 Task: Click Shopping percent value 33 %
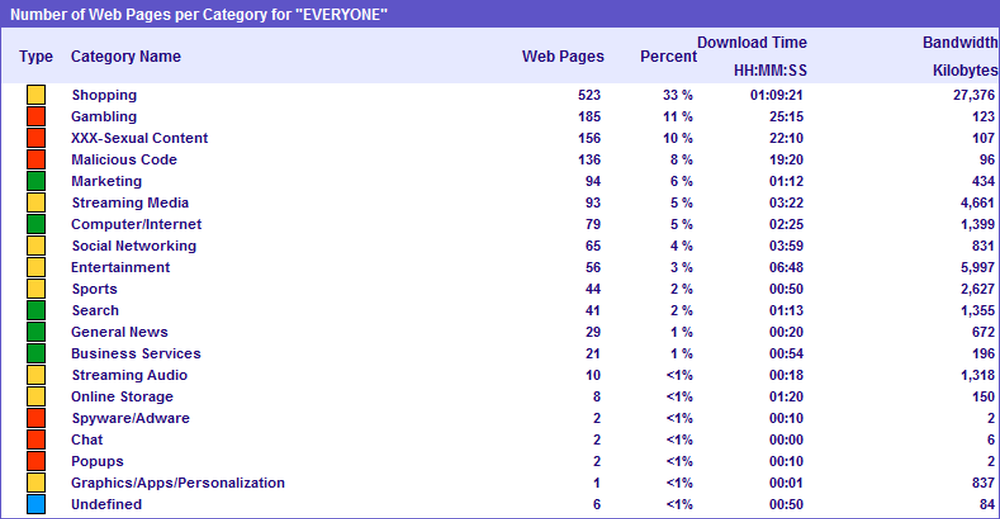click(678, 95)
